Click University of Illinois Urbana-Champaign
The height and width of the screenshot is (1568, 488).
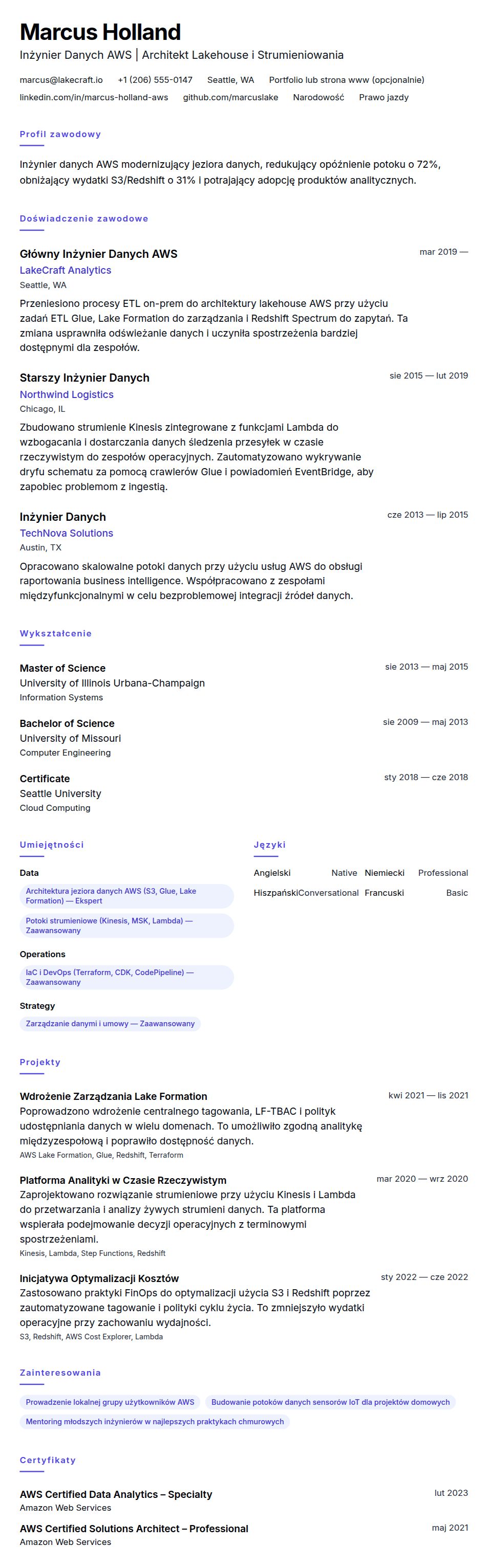click(x=112, y=683)
